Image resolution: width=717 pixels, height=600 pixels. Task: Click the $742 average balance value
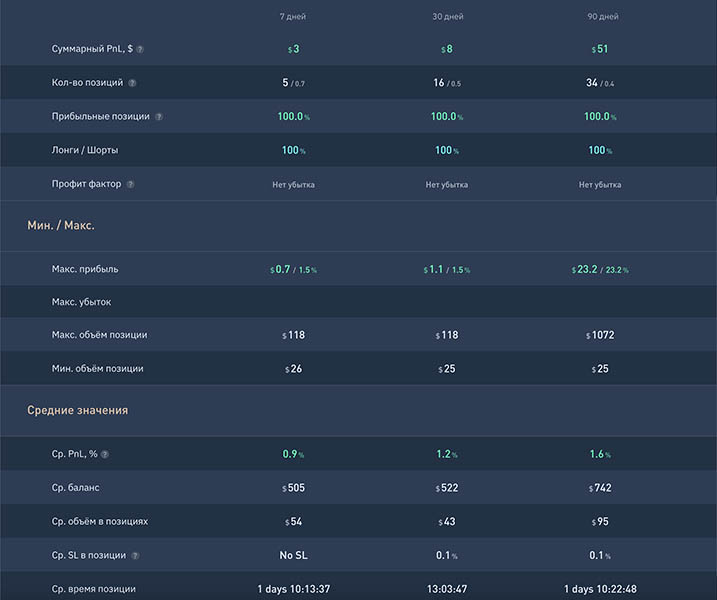pos(600,488)
